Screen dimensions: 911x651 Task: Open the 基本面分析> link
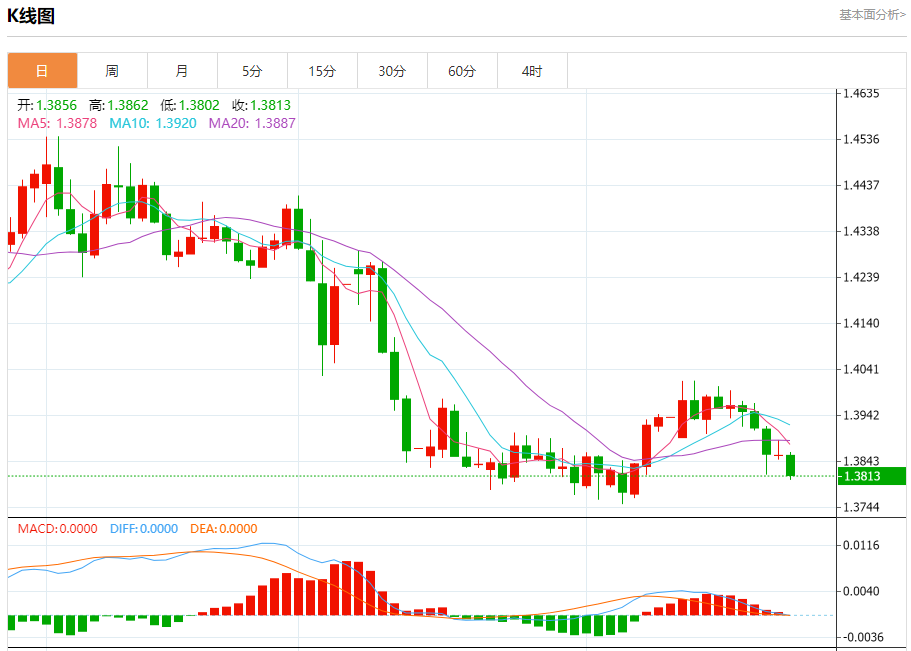871,15
